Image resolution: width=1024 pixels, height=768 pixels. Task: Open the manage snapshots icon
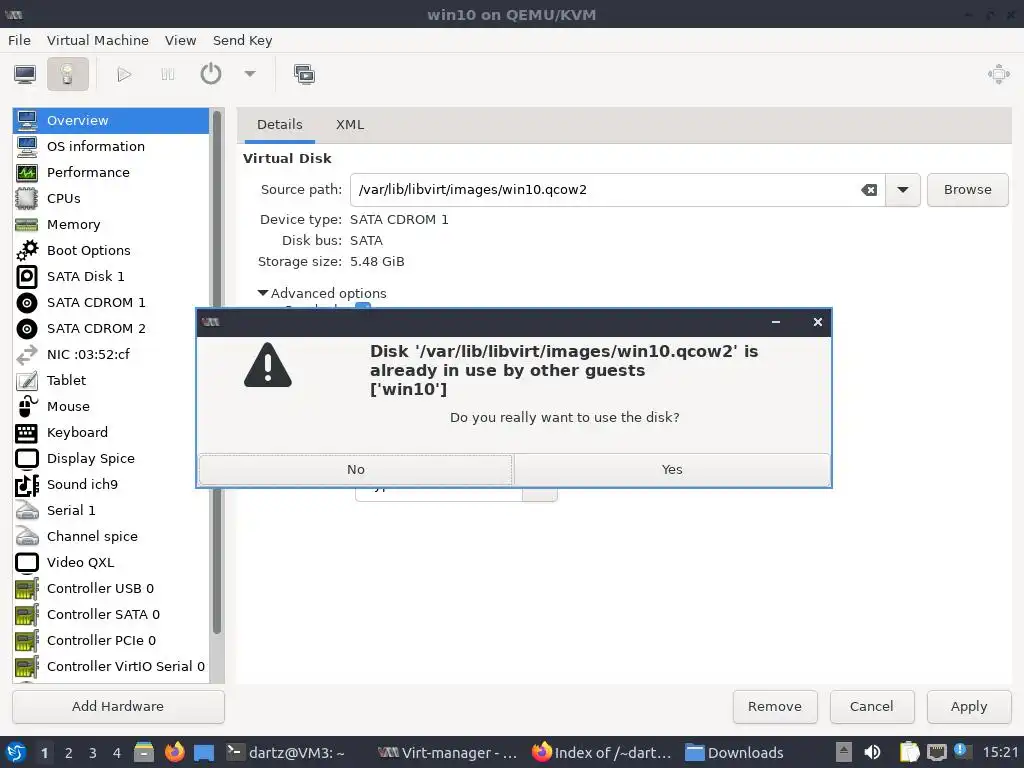(304, 74)
